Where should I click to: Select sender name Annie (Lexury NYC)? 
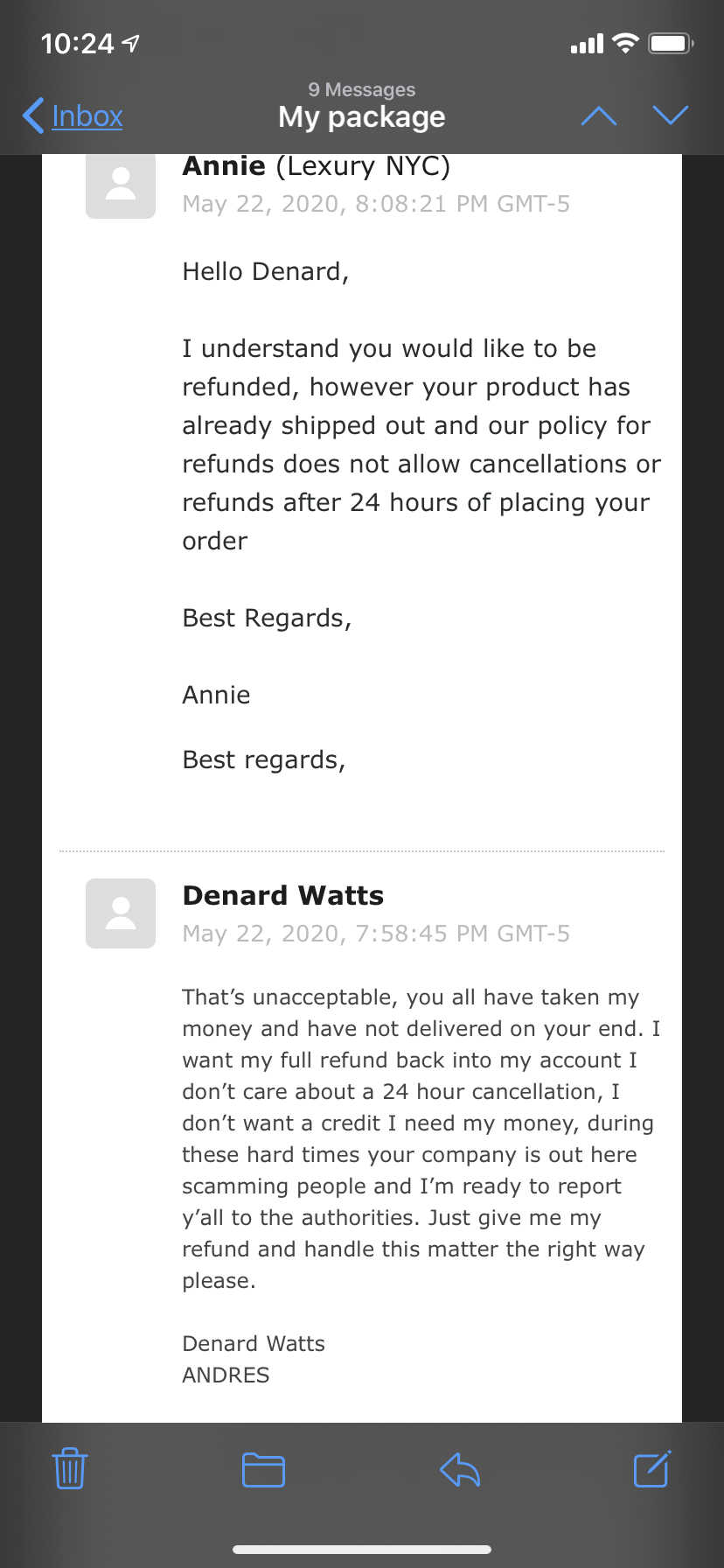pos(317,166)
